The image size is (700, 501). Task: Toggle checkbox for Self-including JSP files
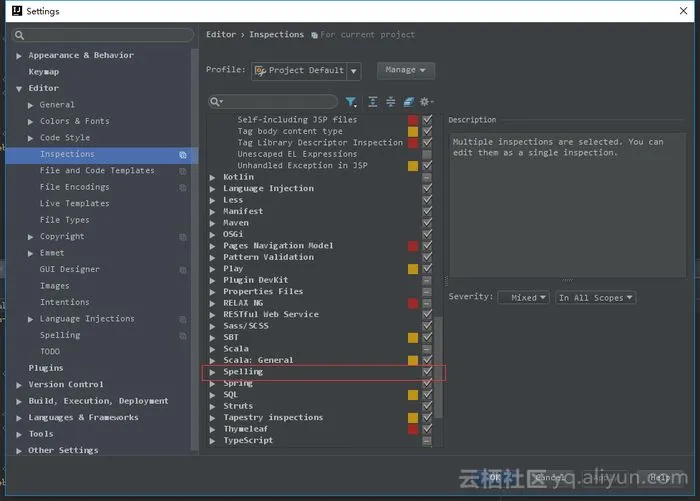[427, 120]
